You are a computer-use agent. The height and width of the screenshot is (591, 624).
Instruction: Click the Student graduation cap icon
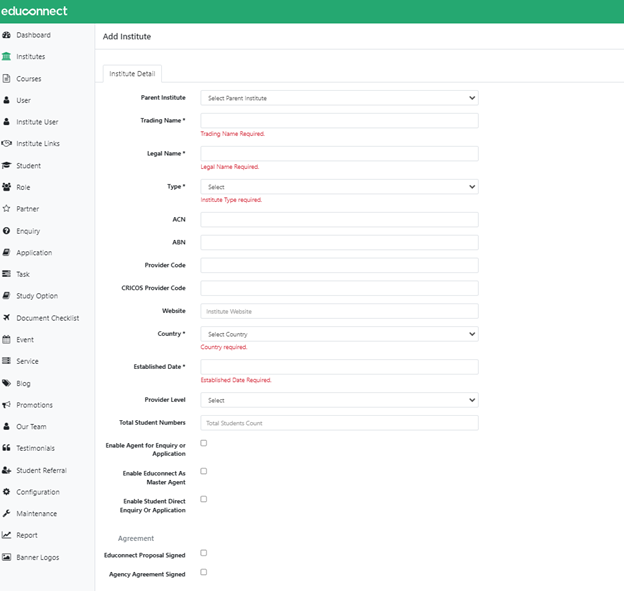tap(6, 165)
